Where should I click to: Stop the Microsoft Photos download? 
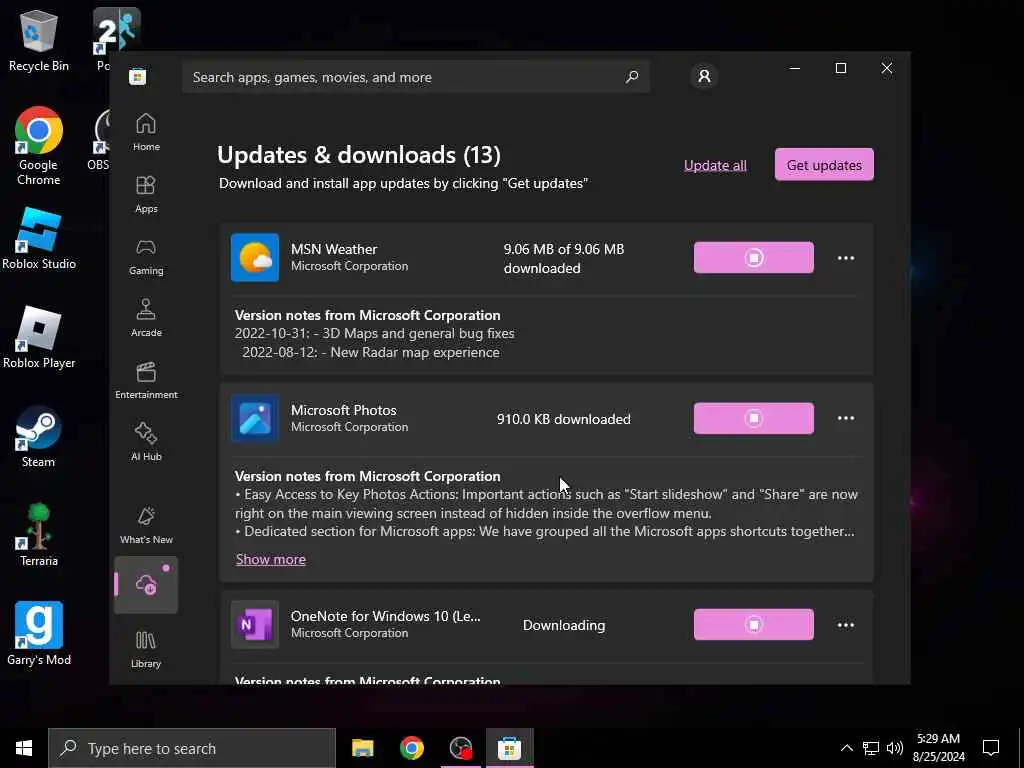[754, 418]
